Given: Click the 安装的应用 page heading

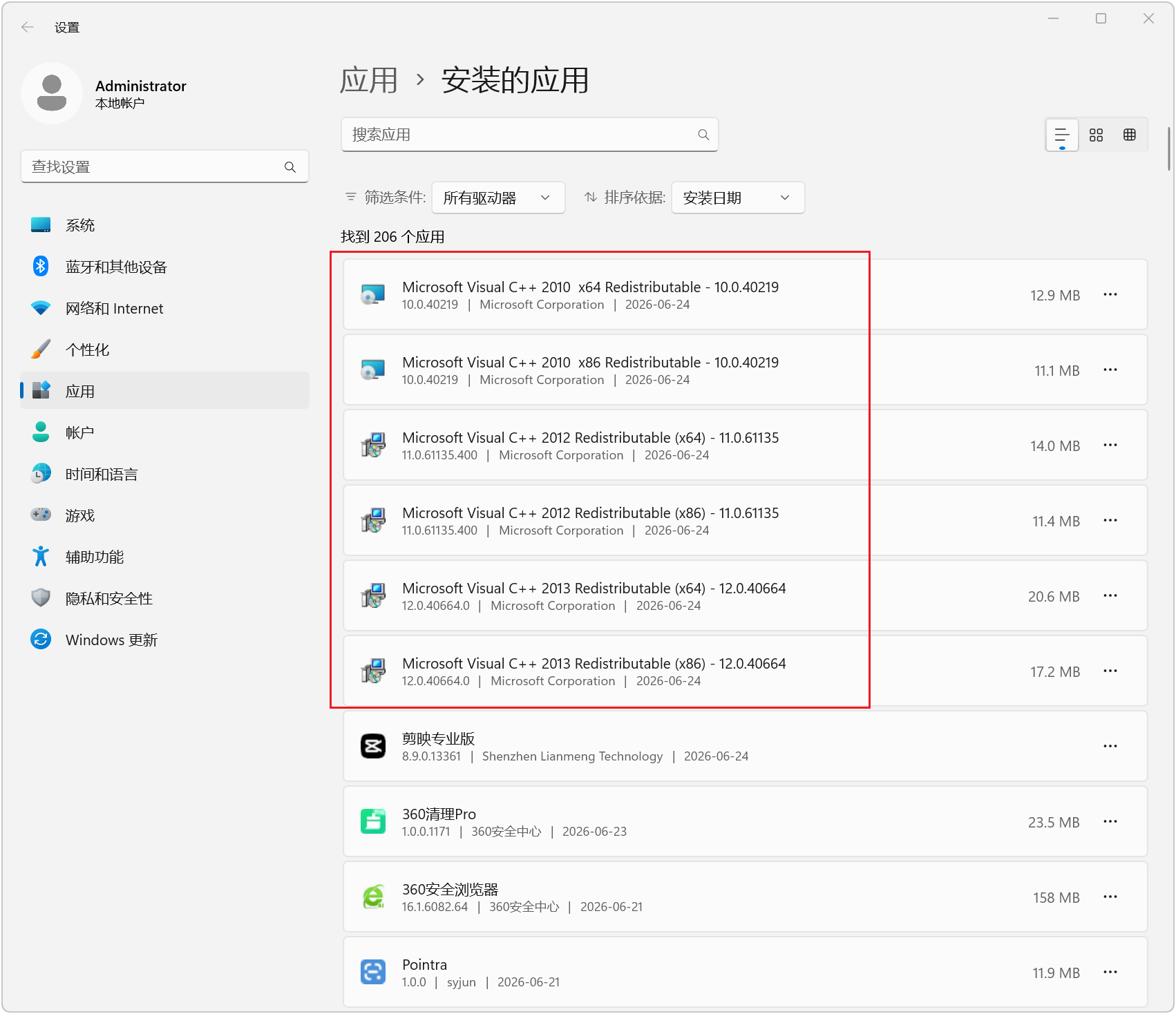Looking at the screenshot, I should [x=515, y=80].
